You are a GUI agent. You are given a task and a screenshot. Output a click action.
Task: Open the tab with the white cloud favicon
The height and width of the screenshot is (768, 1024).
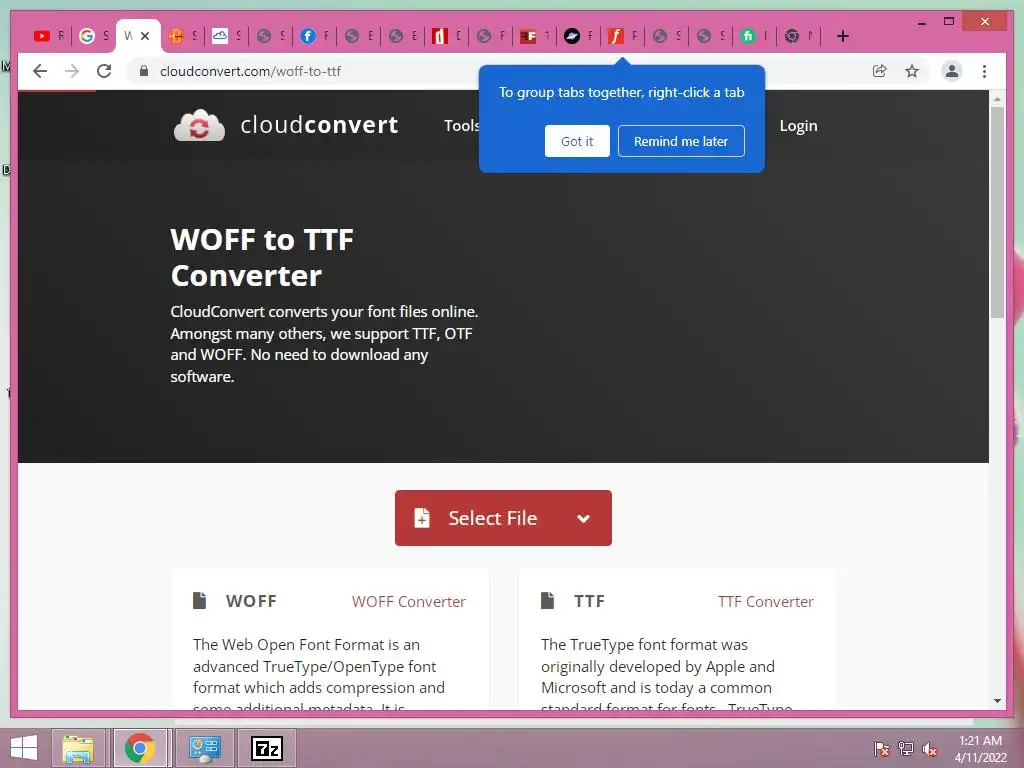[226, 36]
